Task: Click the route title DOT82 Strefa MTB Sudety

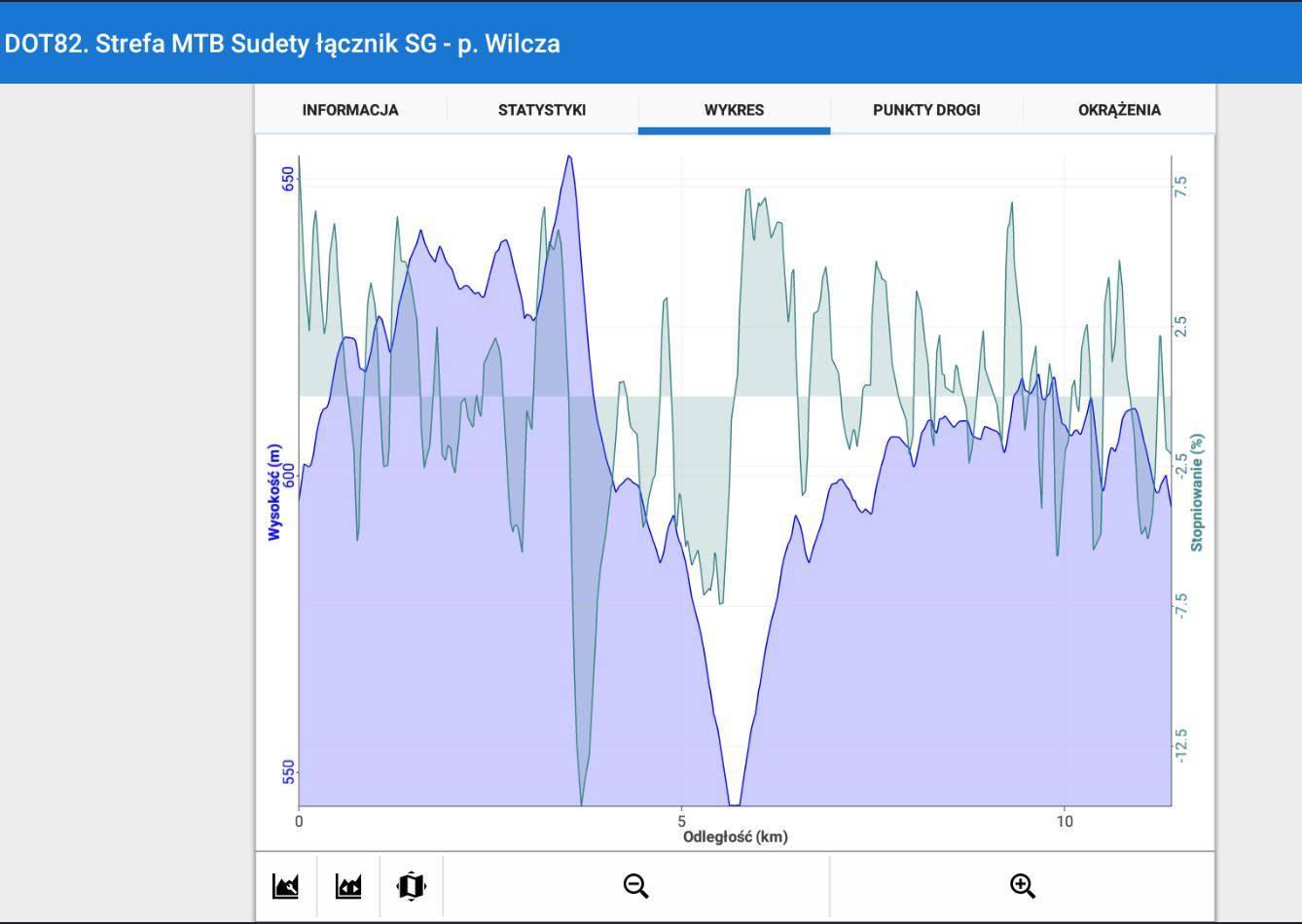Action: tap(282, 44)
